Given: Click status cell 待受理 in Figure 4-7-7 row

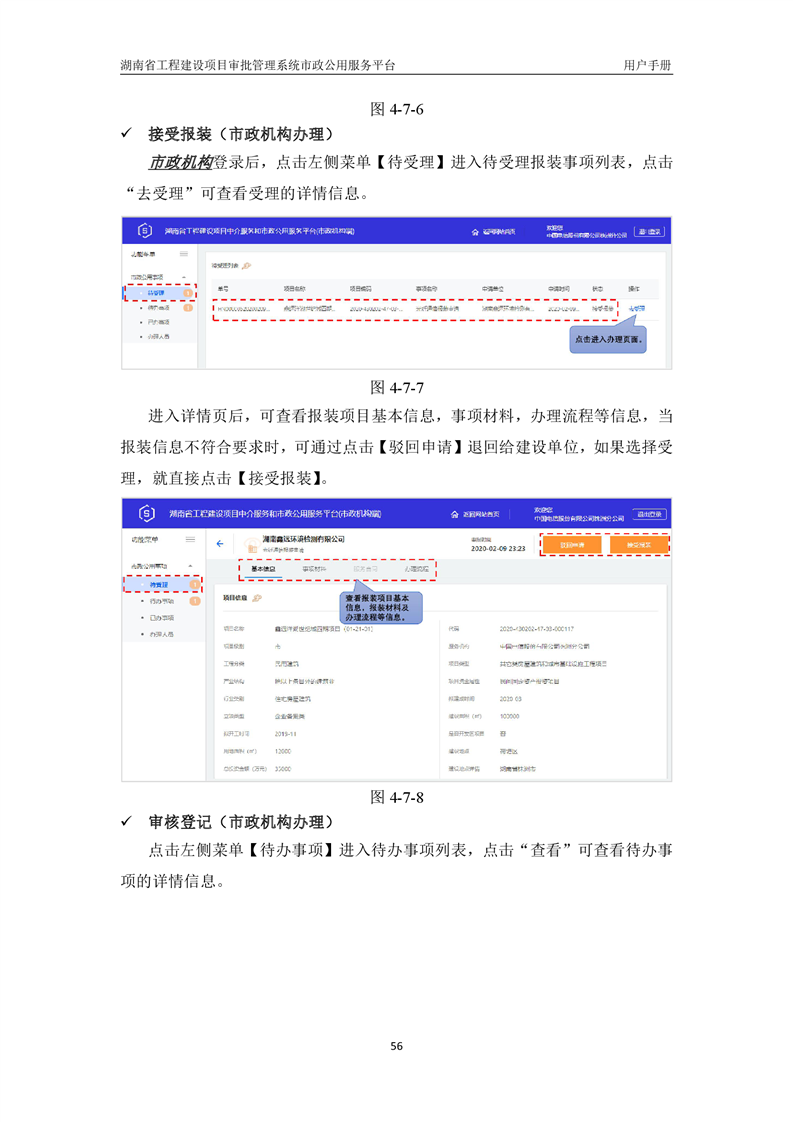Looking at the screenshot, I should (602, 308).
